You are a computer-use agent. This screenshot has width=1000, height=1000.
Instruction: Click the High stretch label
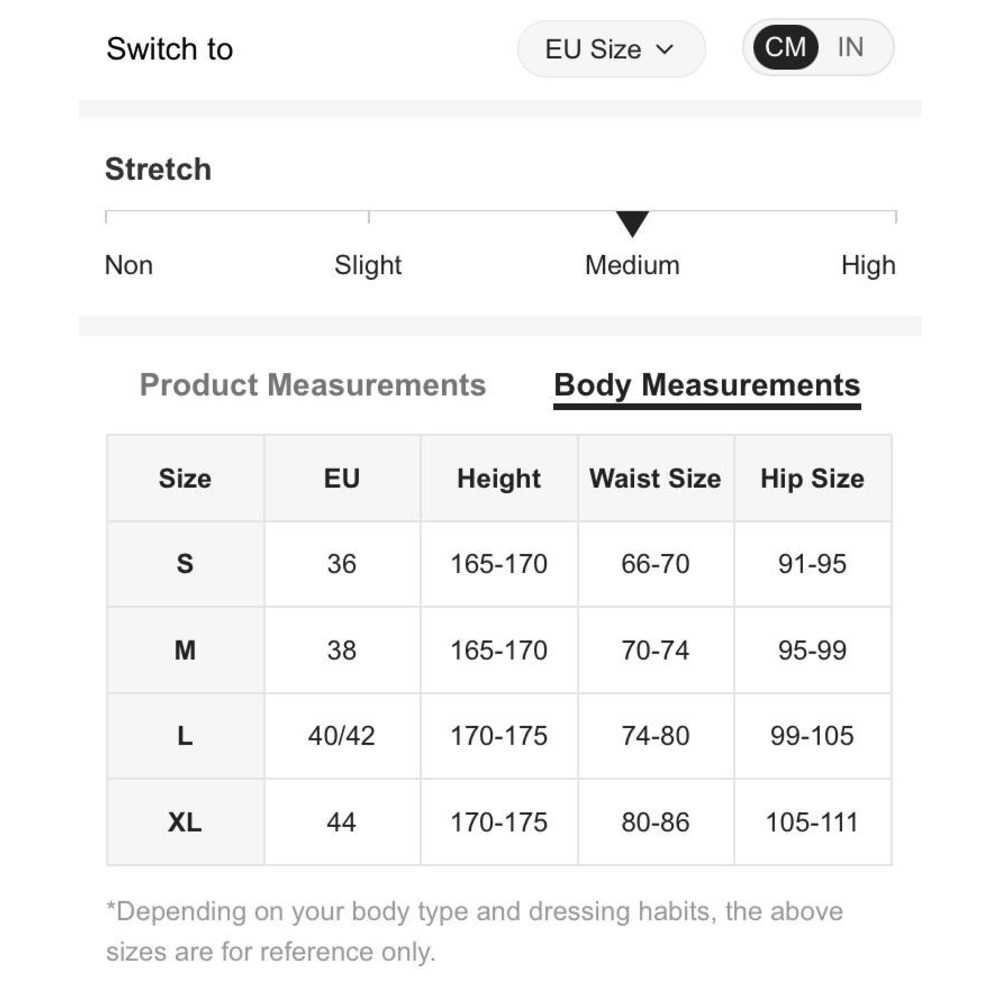coord(868,265)
